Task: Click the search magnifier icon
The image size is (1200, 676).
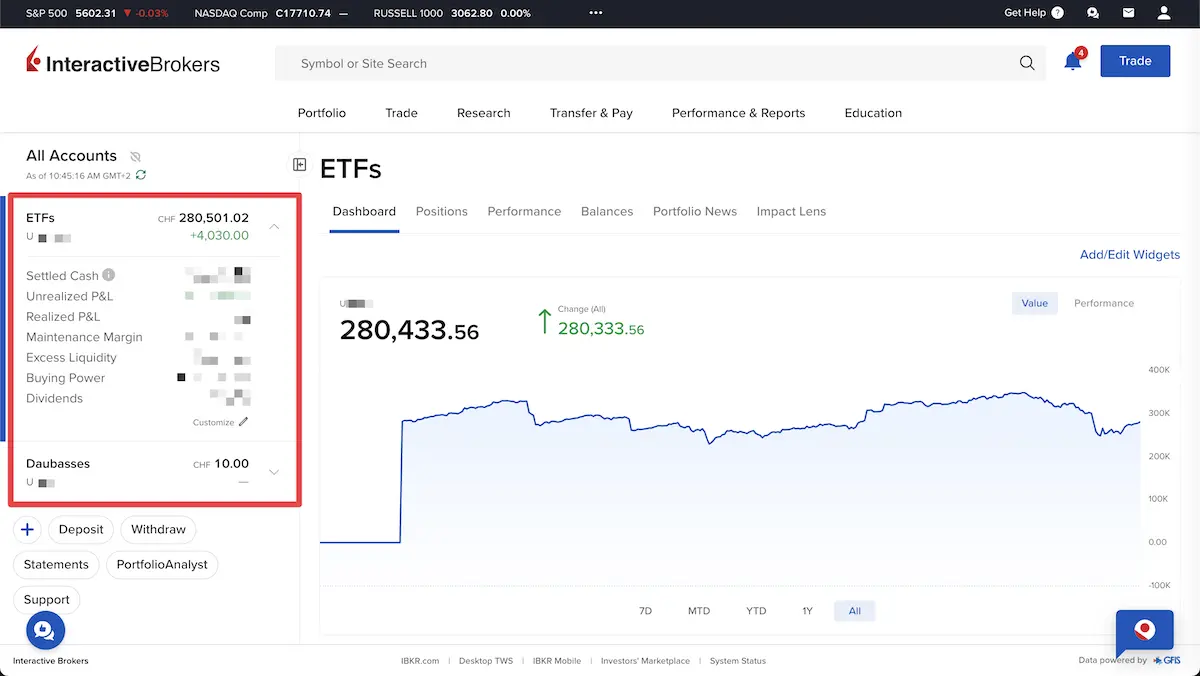Action: [1027, 63]
